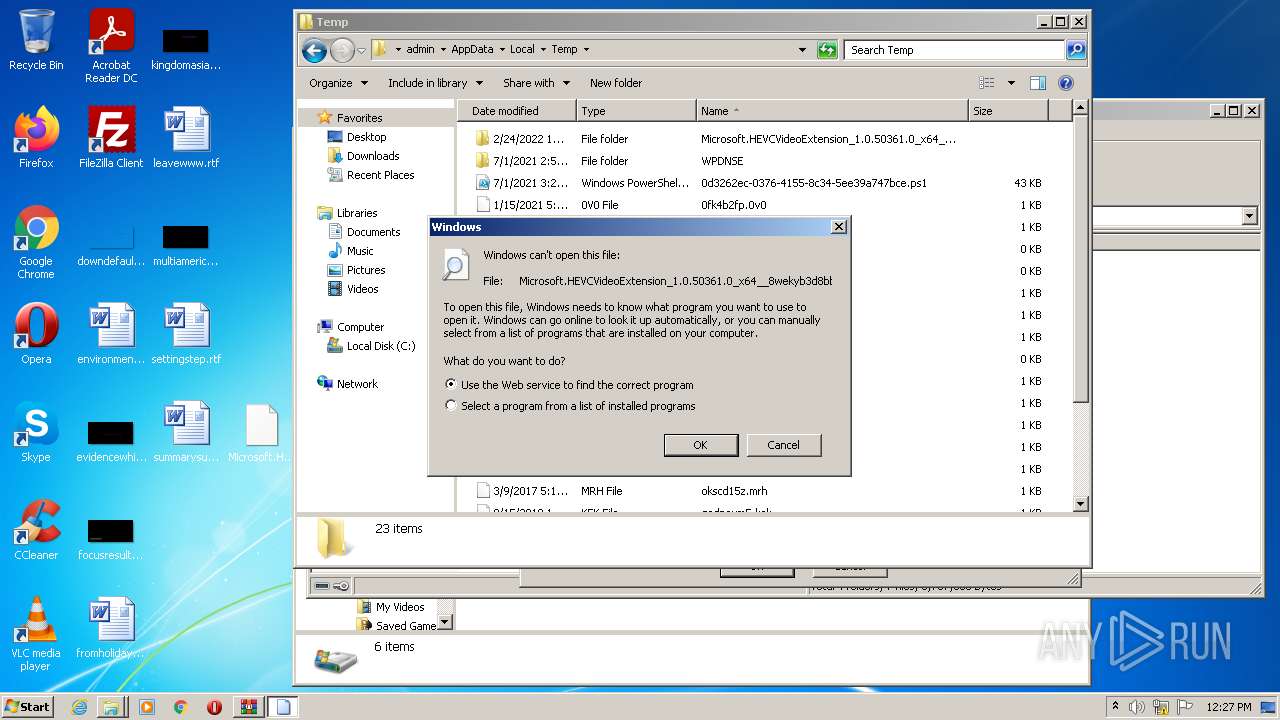Image resolution: width=1280 pixels, height=720 pixels.
Task: Open Documents library in sidebar
Action: tap(373, 232)
